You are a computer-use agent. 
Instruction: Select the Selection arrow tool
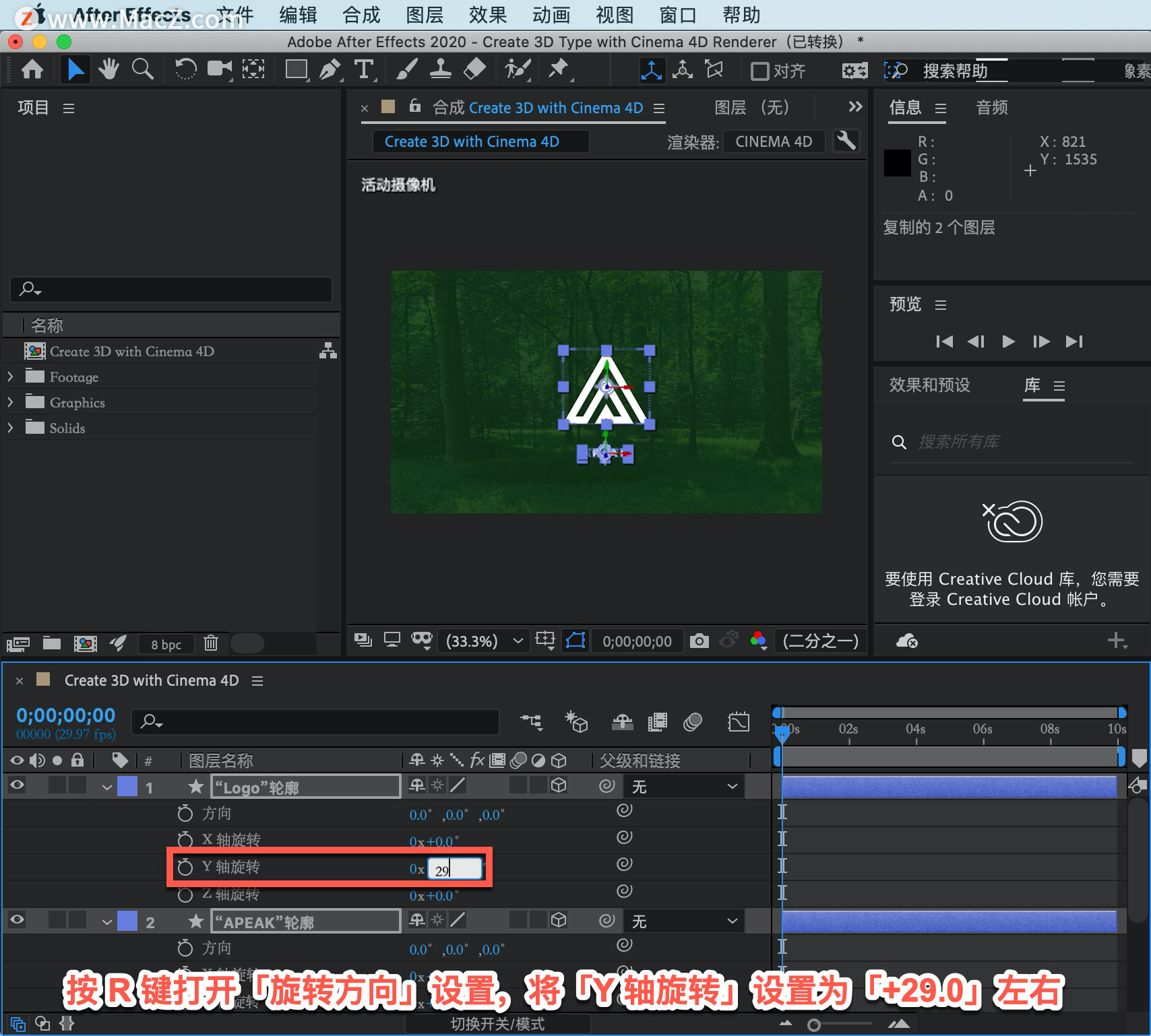coord(75,69)
